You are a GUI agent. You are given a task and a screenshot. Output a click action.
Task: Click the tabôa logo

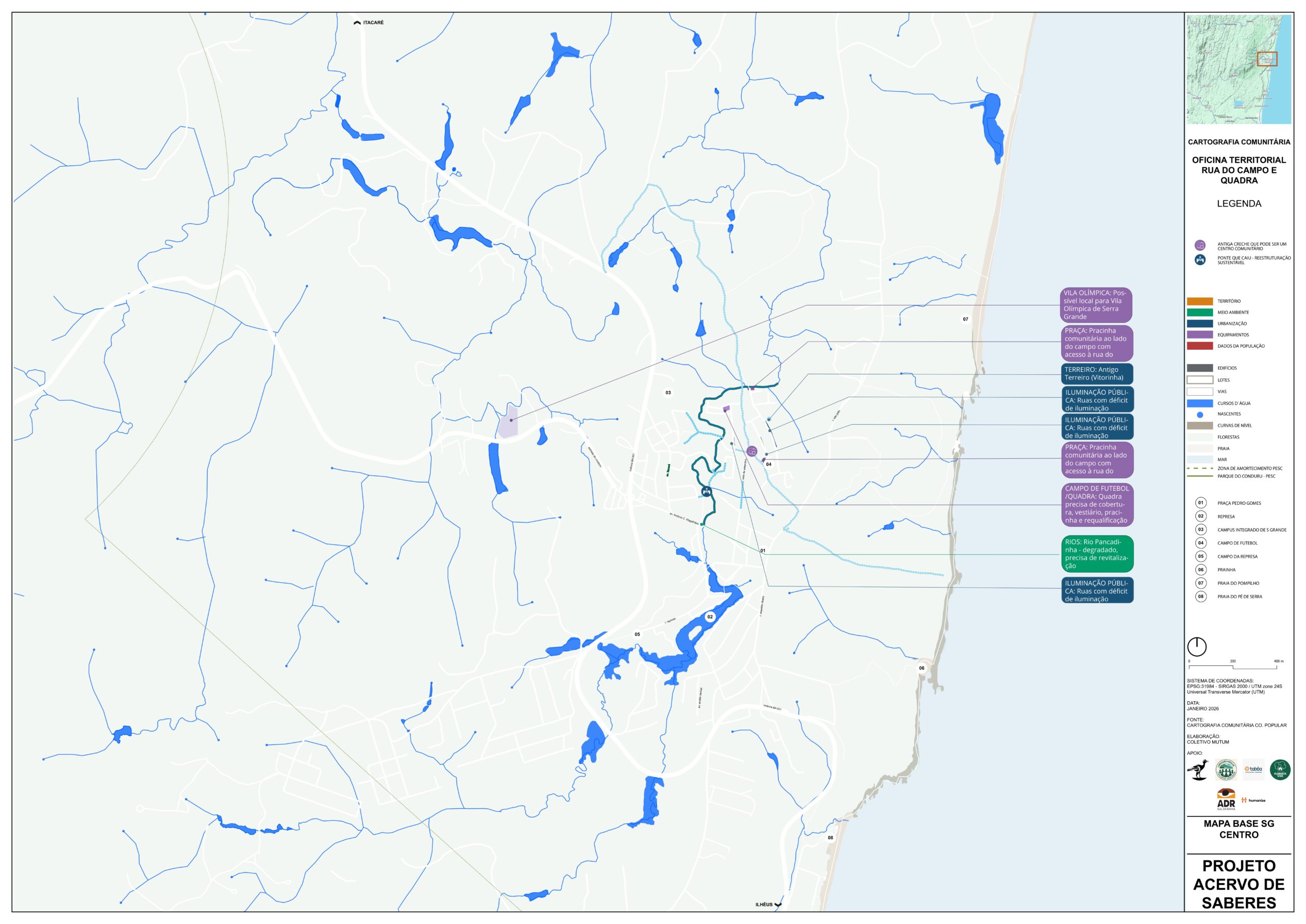point(1253,769)
